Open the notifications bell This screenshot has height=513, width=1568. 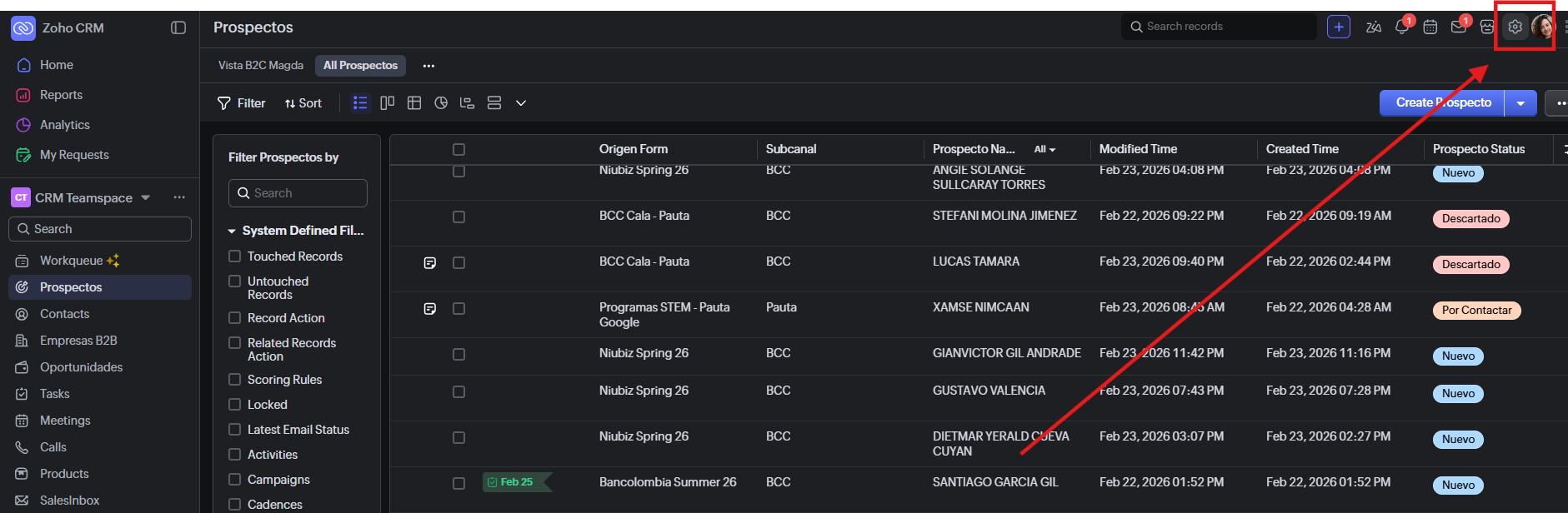pos(1402,27)
